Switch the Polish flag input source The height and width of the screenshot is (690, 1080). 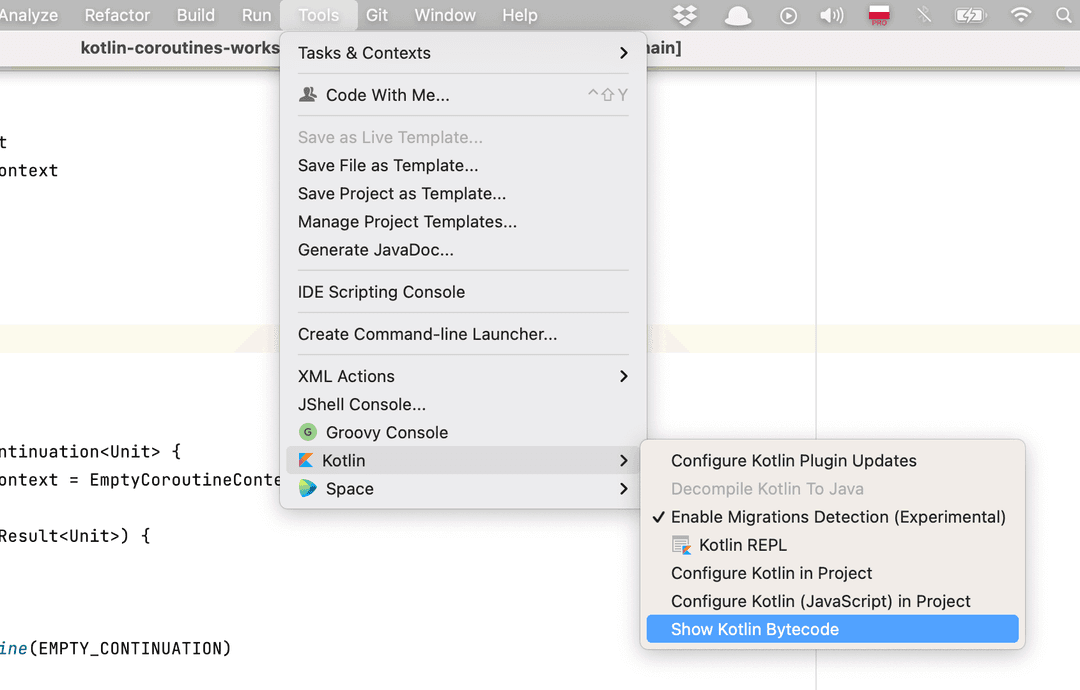[879, 15]
